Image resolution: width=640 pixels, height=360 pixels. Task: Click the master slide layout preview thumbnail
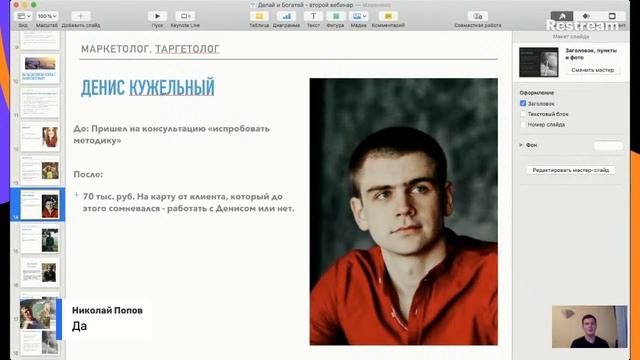point(538,62)
